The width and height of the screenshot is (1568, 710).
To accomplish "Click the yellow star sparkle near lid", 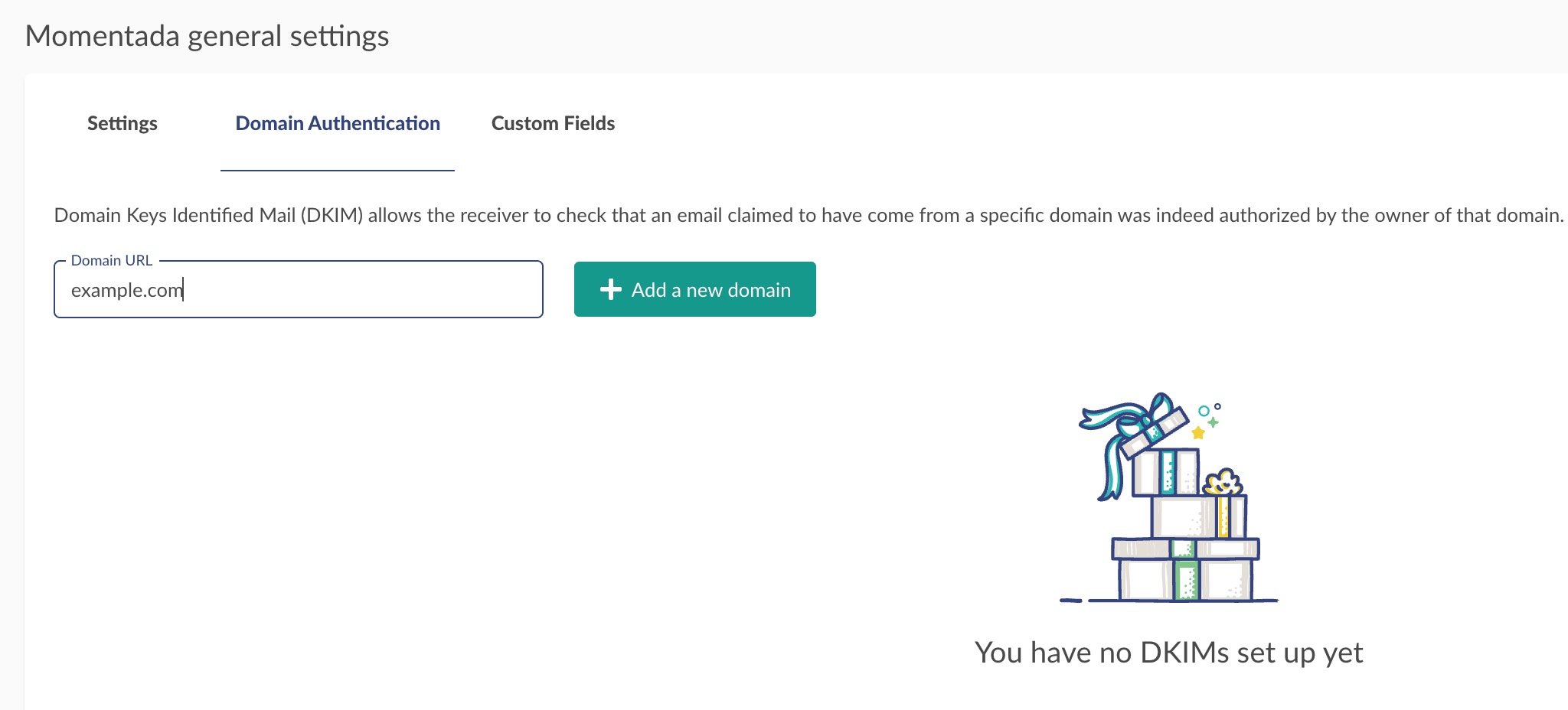I will [x=1198, y=433].
